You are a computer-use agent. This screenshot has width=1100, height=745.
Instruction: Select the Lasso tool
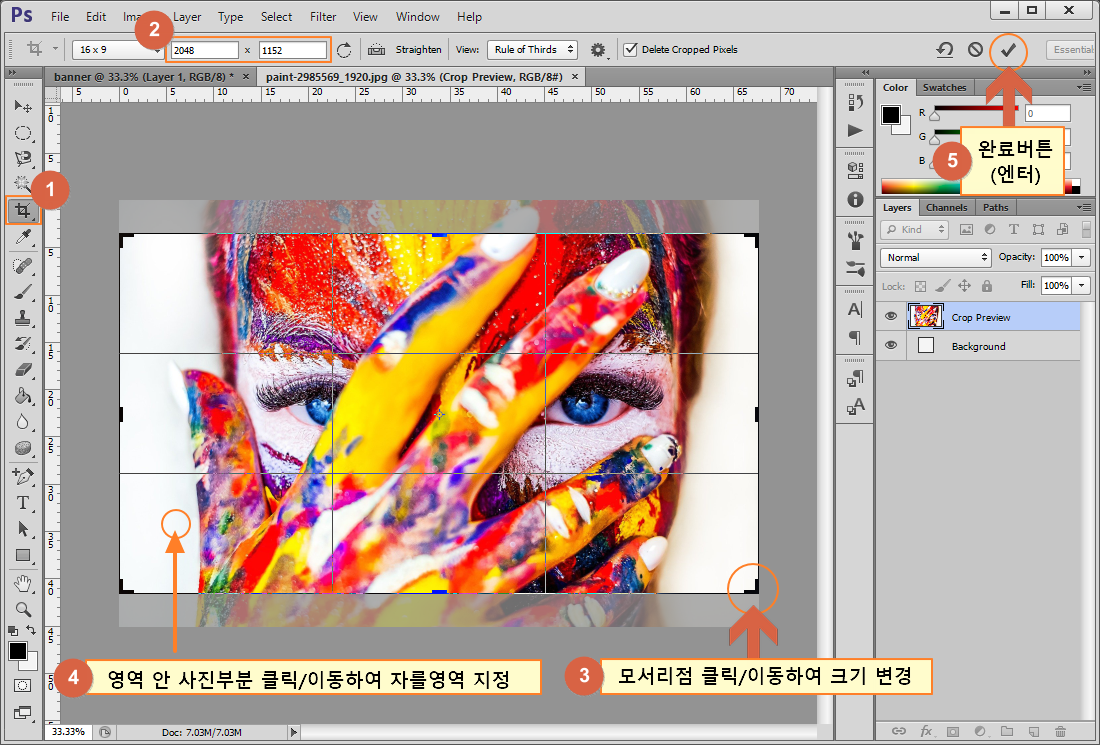coord(22,159)
